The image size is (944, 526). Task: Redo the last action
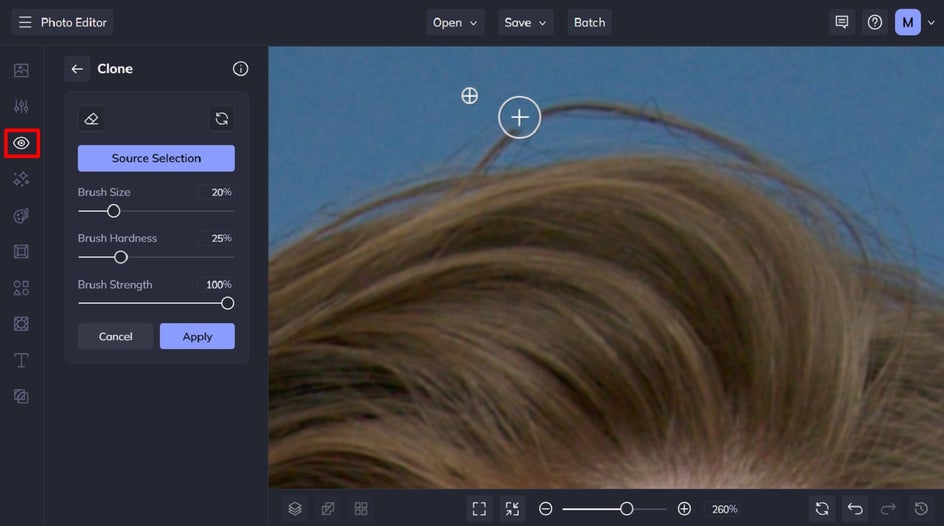pyautogui.click(x=888, y=509)
